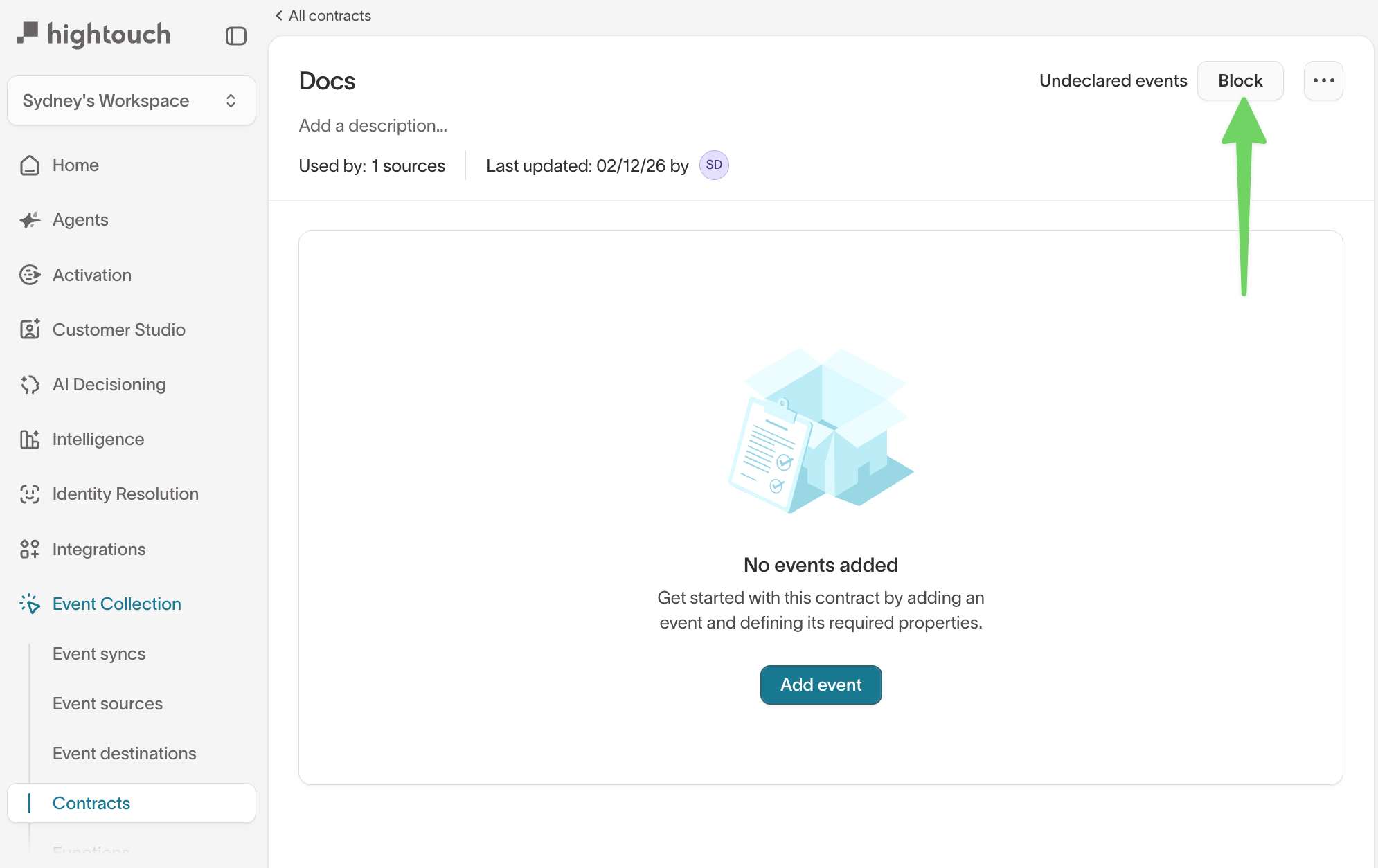1378x868 pixels.
Task: Select the Intelligence chart icon
Action: pyautogui.click(x=30, y=439)
